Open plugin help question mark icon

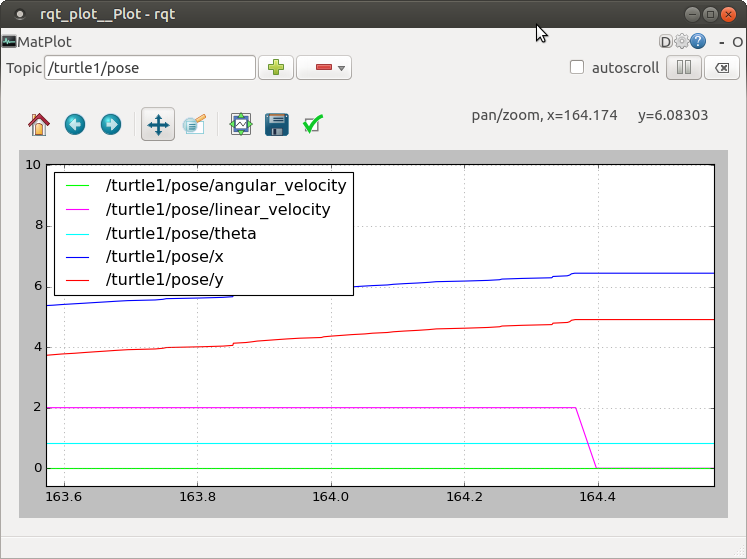tap(698, 41)
